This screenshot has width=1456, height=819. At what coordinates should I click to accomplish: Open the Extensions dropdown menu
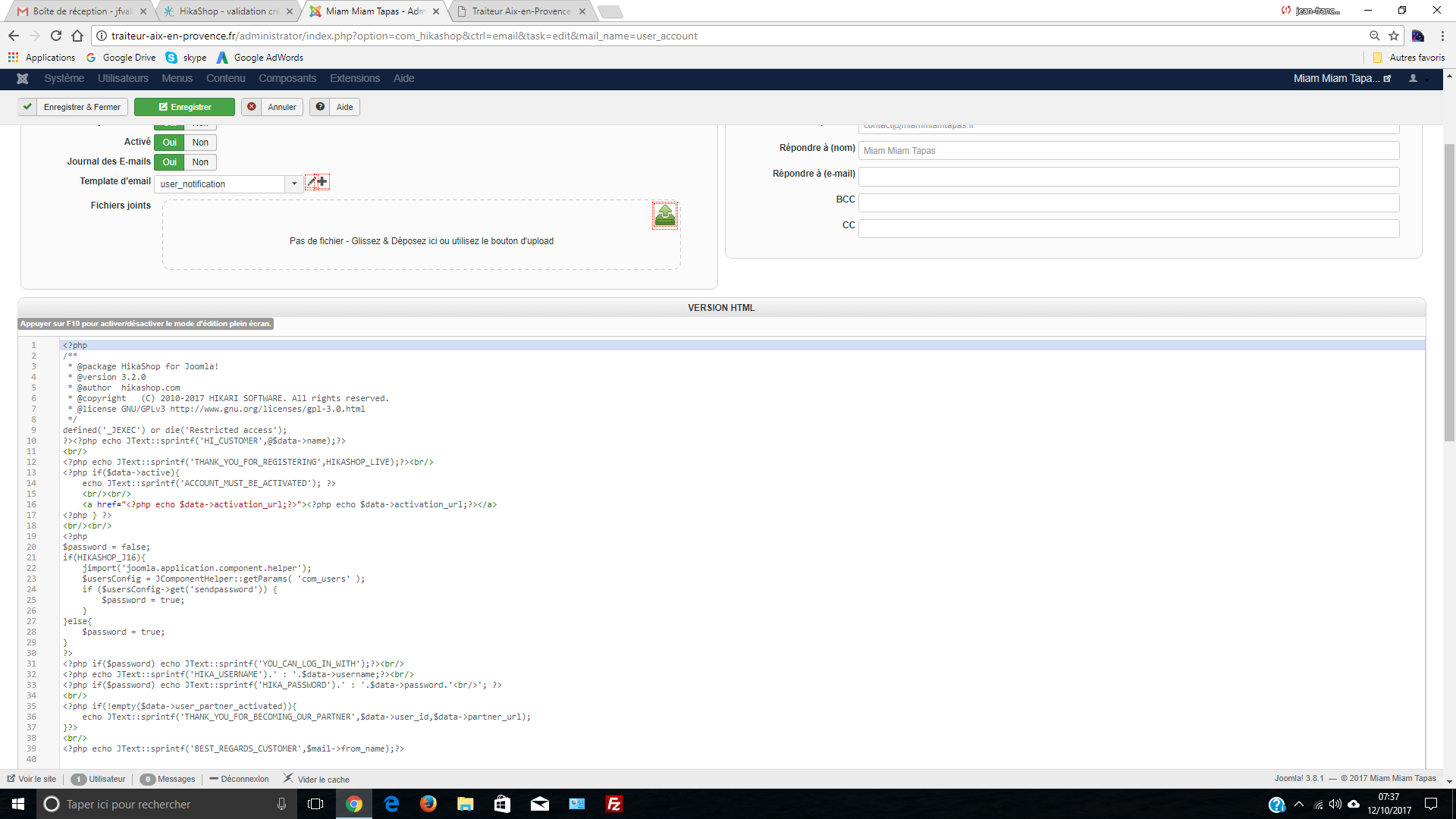coord(354,79)
